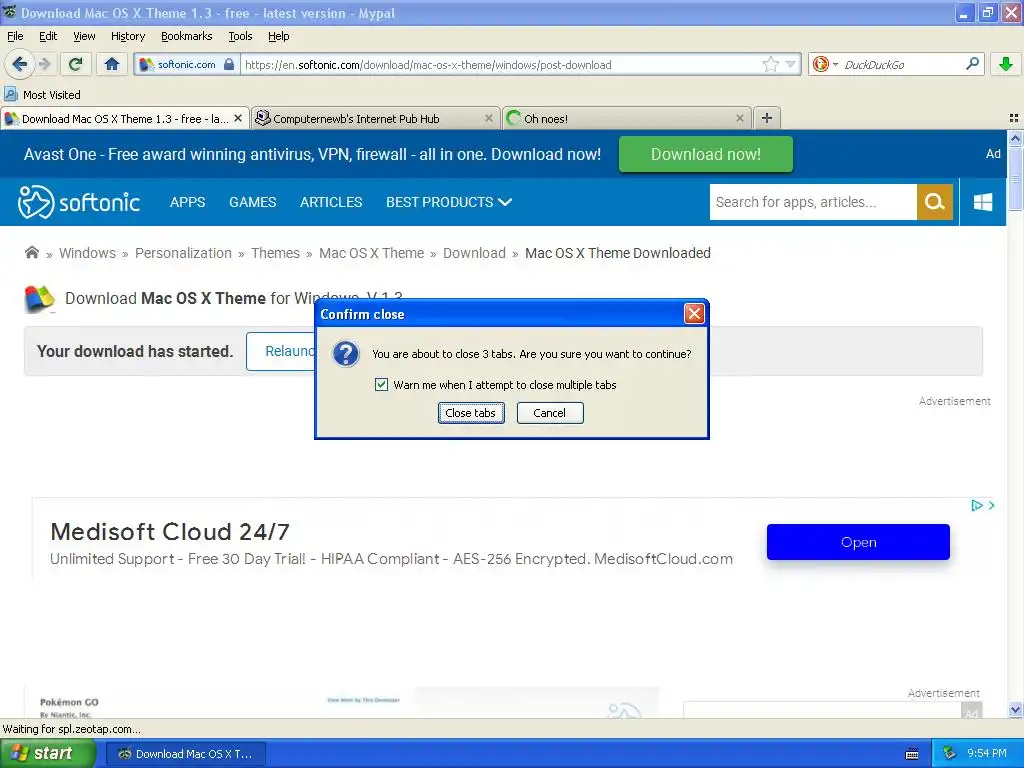Click the 9:54 PM taskbar clock
This screenshot has width=1024, height=768.
tap(986, 754)
